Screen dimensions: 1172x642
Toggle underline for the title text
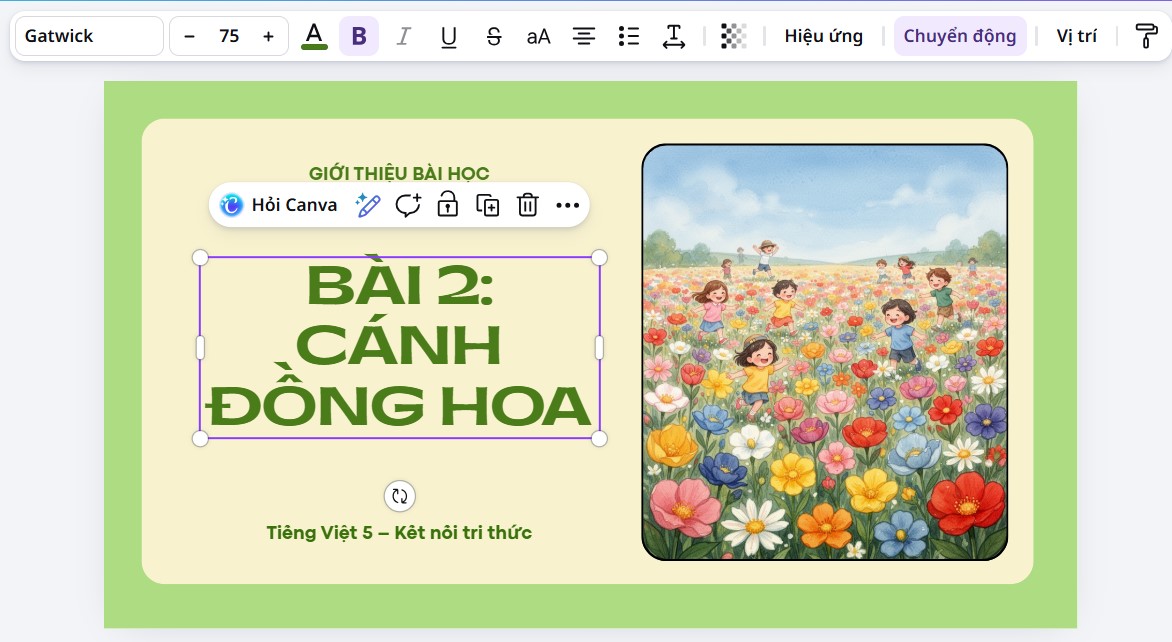(448, 36)
